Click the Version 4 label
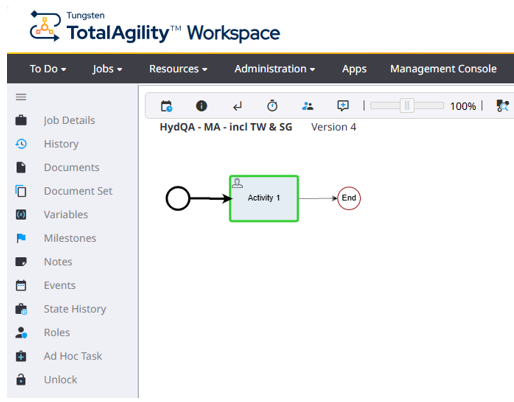 [334, 127]
